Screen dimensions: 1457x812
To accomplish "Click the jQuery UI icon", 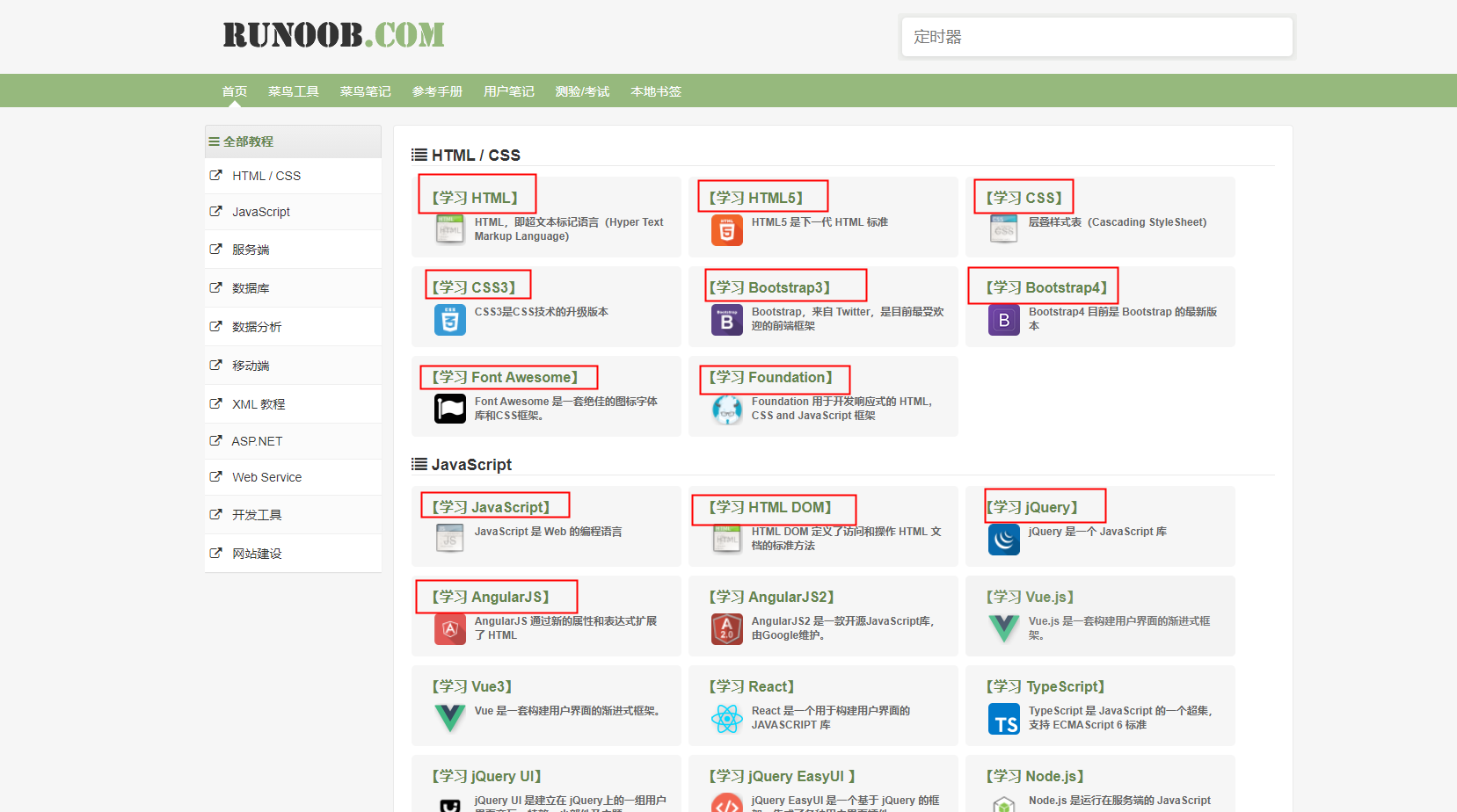I will coord(449,802).
